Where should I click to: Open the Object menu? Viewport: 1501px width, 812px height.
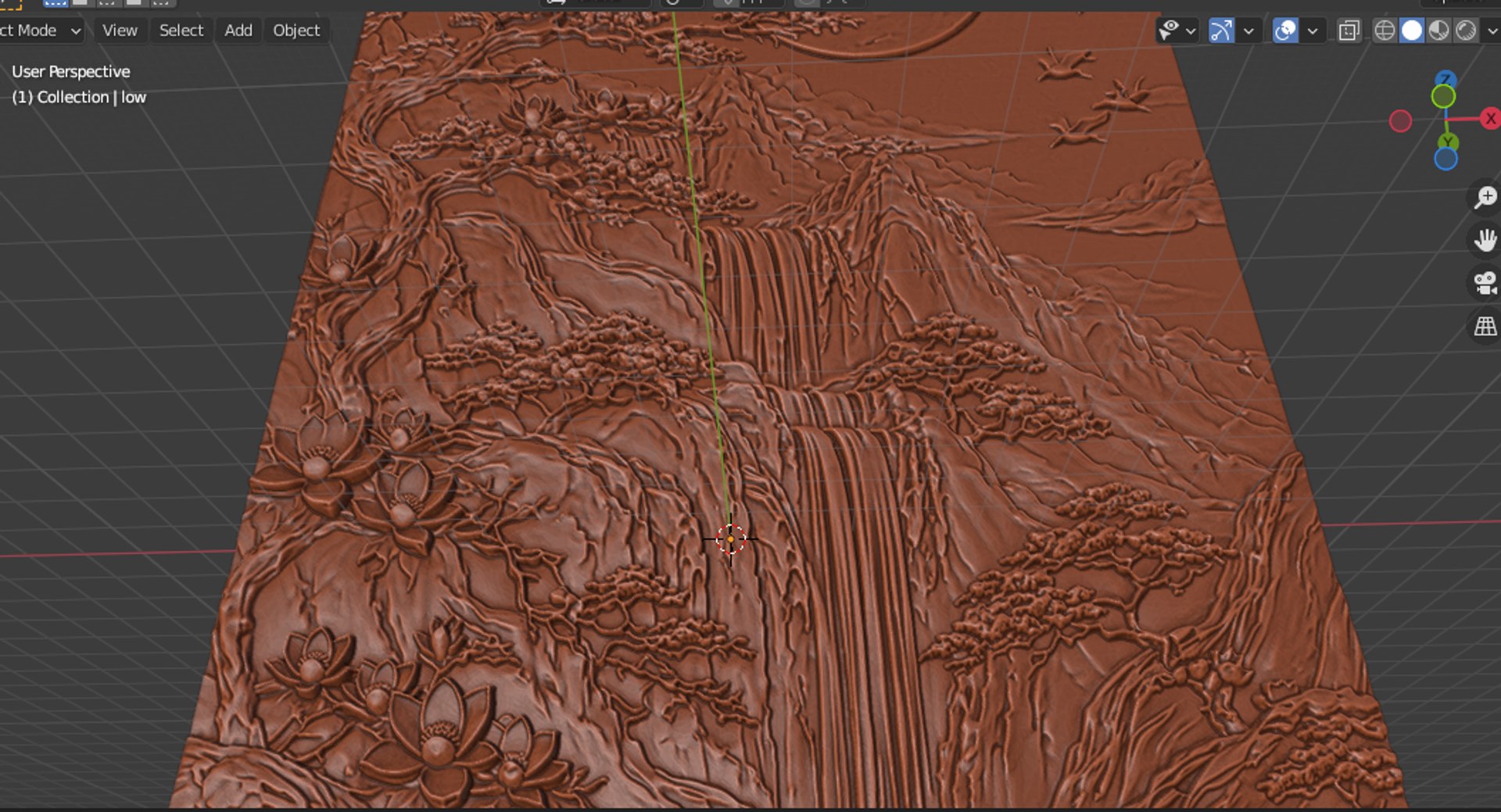pyautogui.click(x=296, y=30)
